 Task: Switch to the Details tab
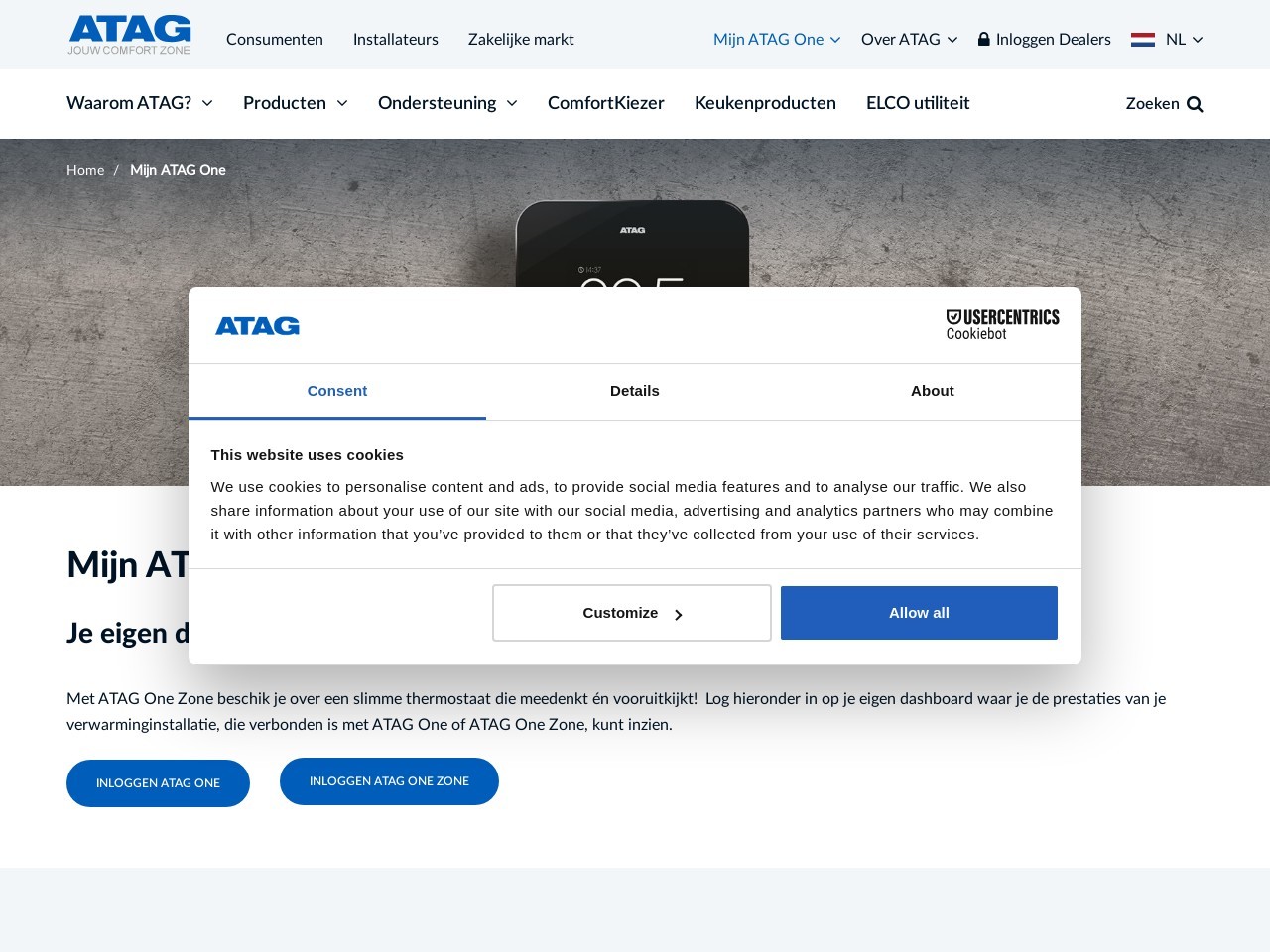(635, 391)
